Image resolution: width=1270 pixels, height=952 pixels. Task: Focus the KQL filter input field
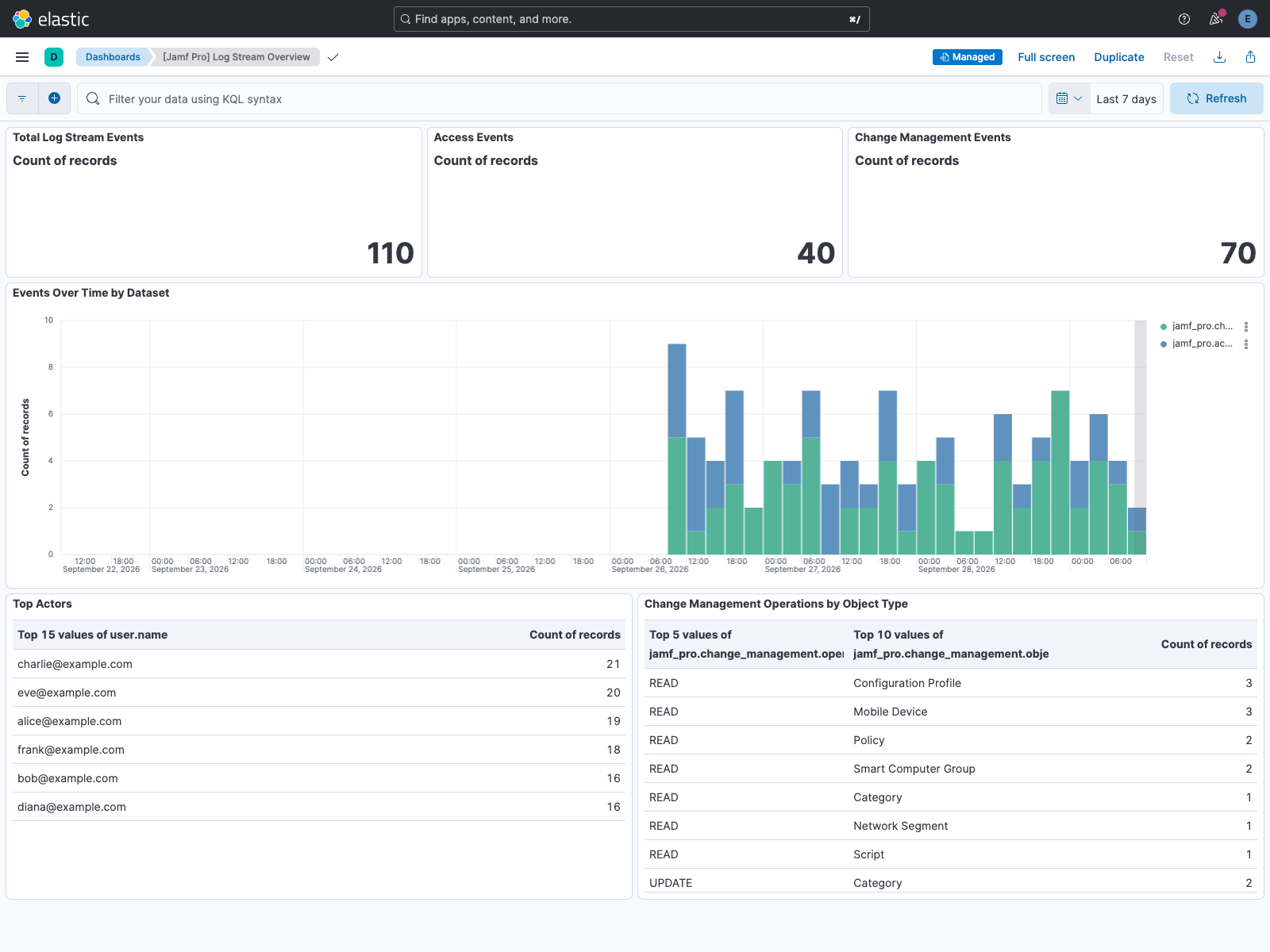tap(559, 98)
